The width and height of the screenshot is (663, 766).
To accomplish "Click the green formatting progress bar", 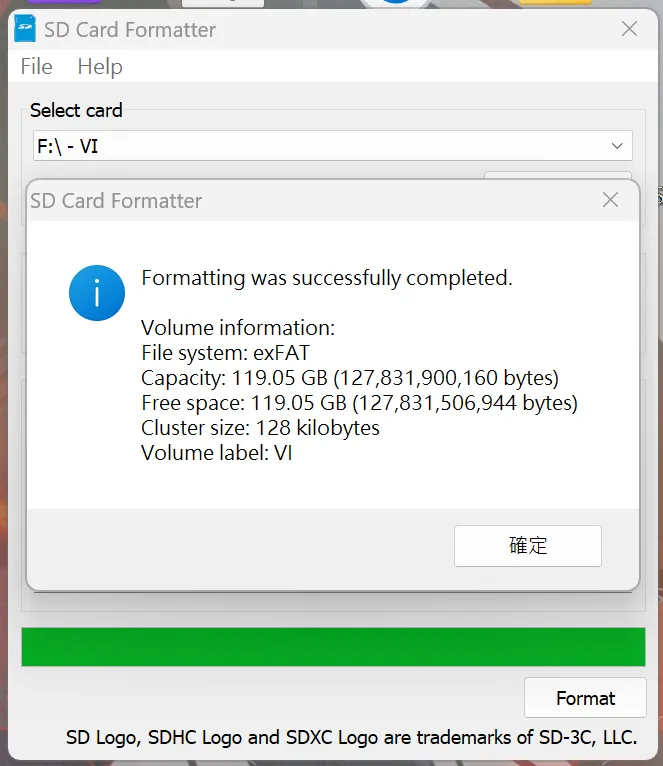I will point(333,647).
